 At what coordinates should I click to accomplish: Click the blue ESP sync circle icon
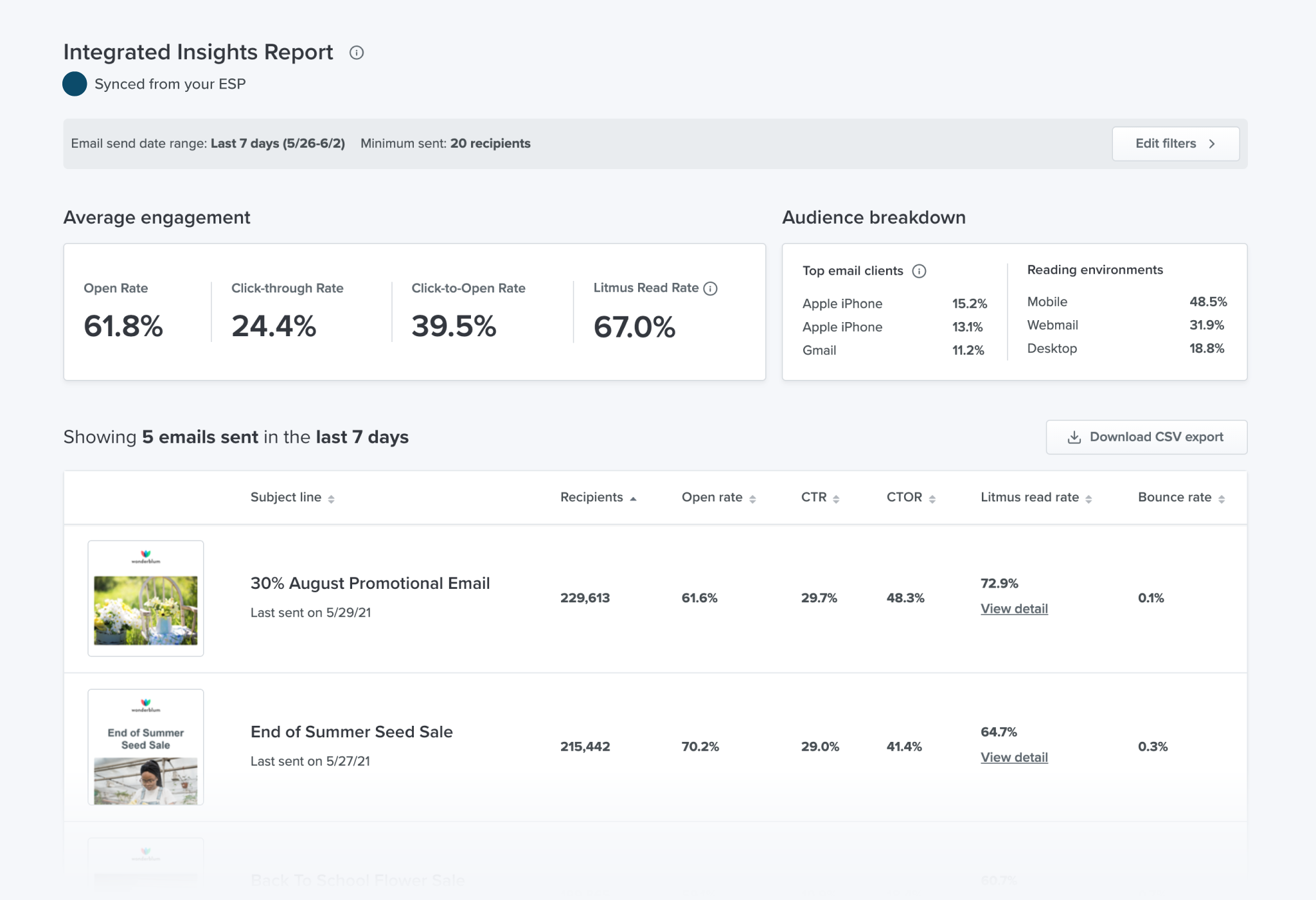[75, 84]
